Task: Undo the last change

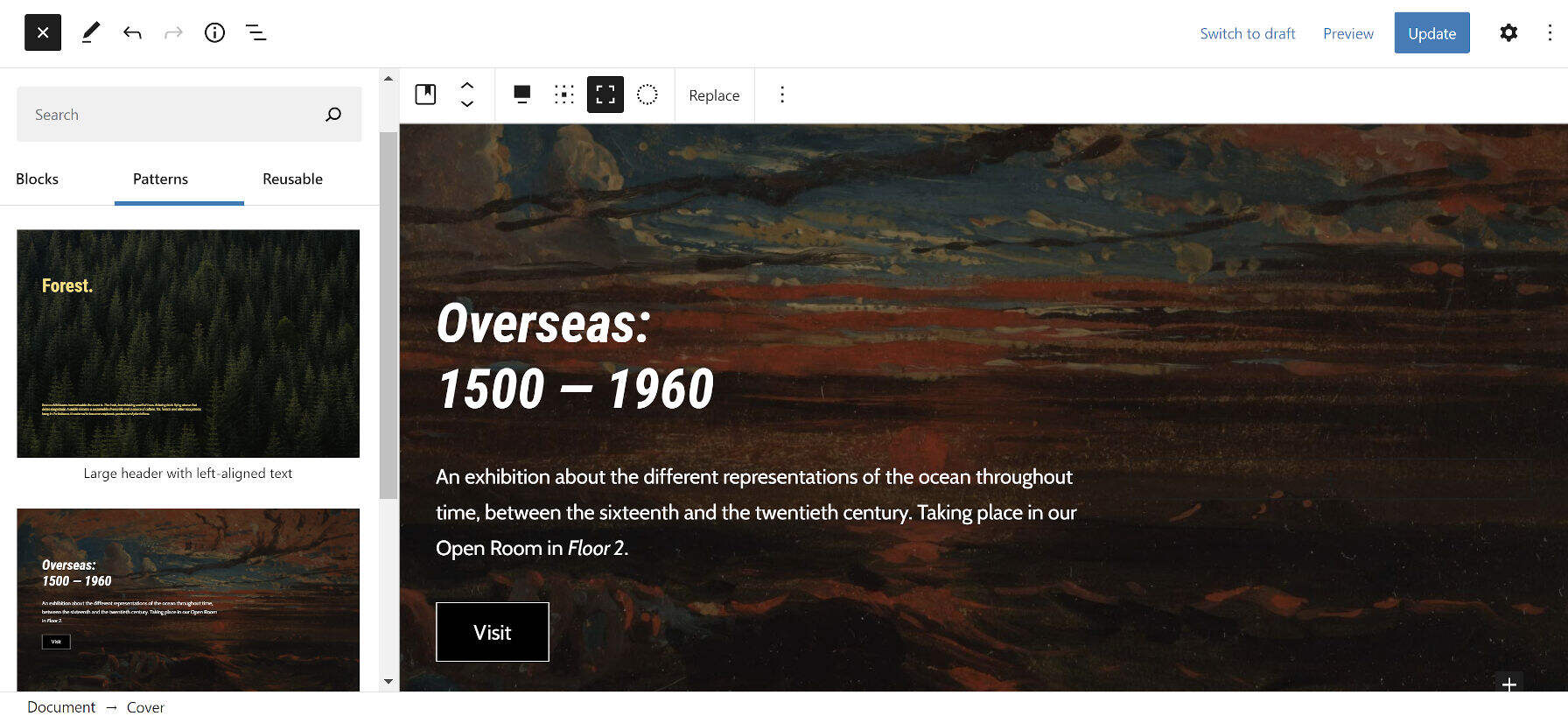Action: (132, 33)
